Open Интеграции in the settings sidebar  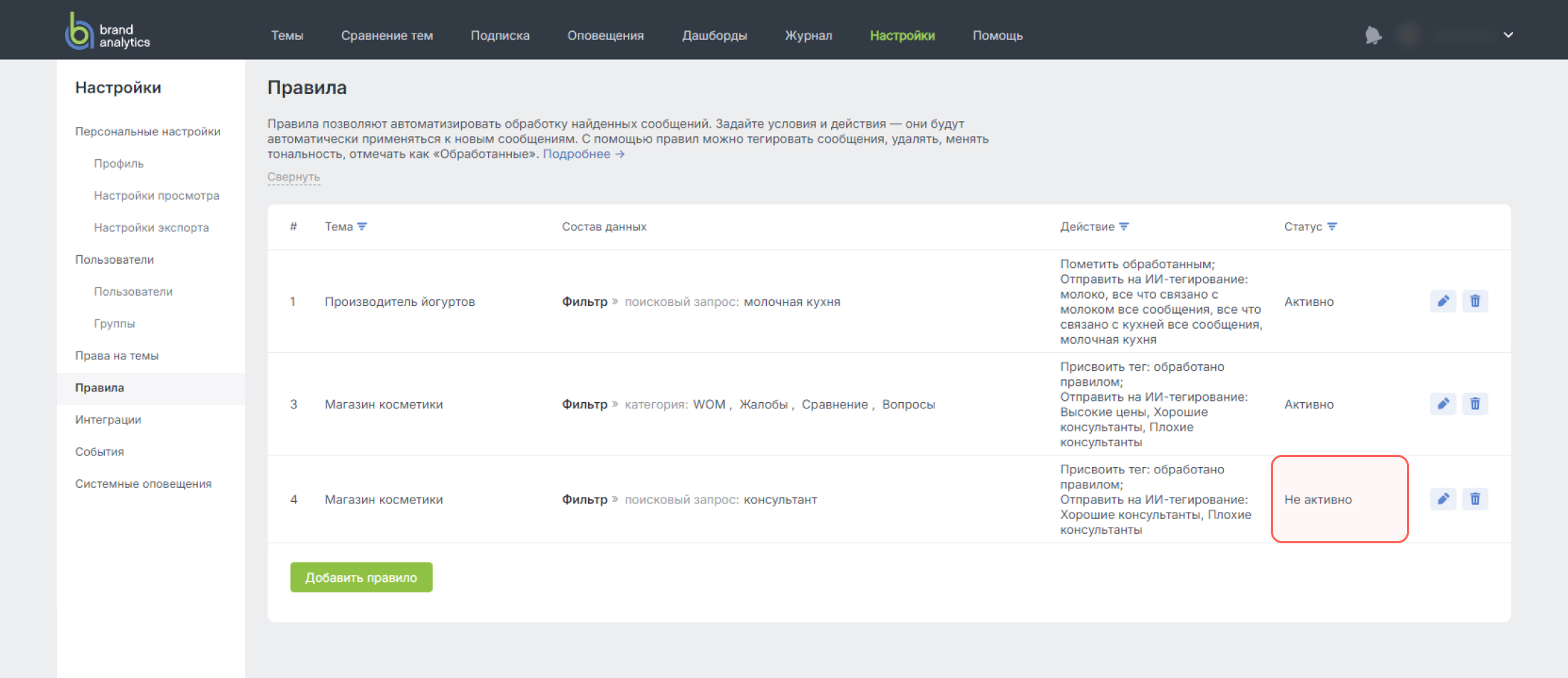pos(108,419)
